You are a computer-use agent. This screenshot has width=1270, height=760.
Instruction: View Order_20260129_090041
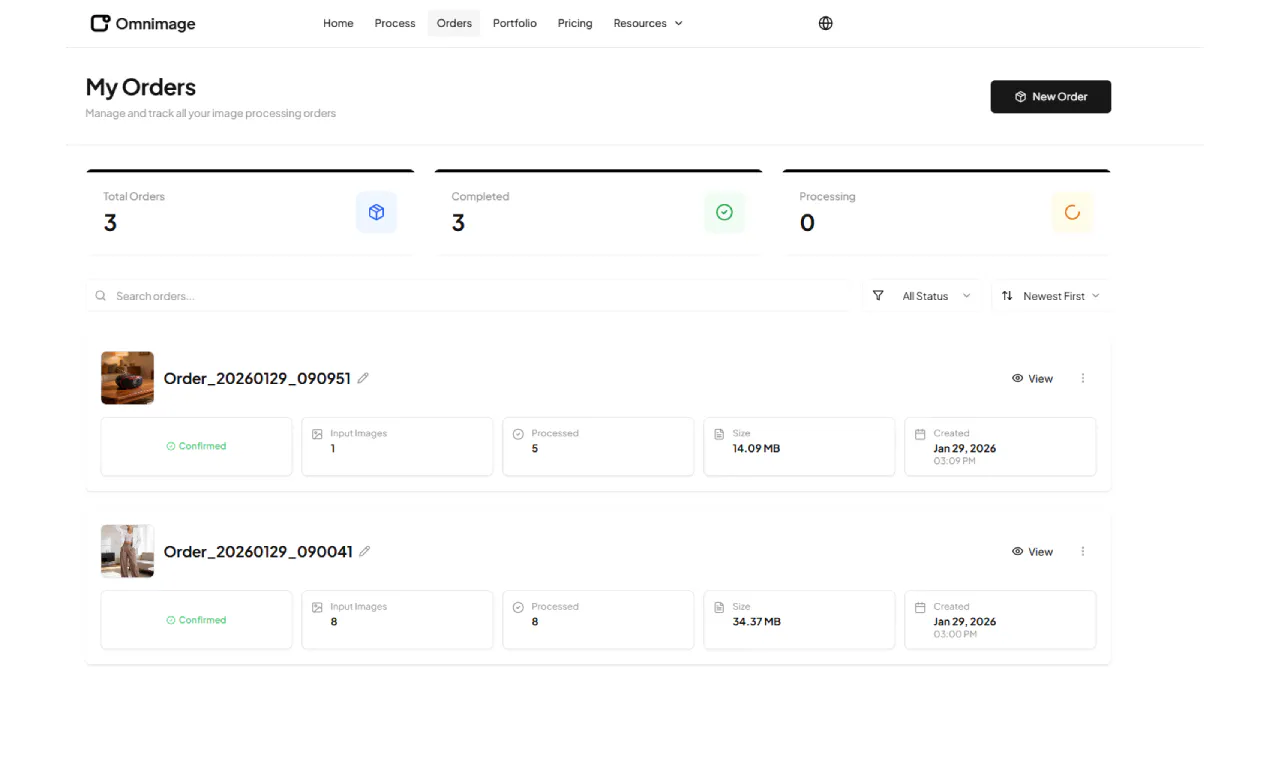1032,552
